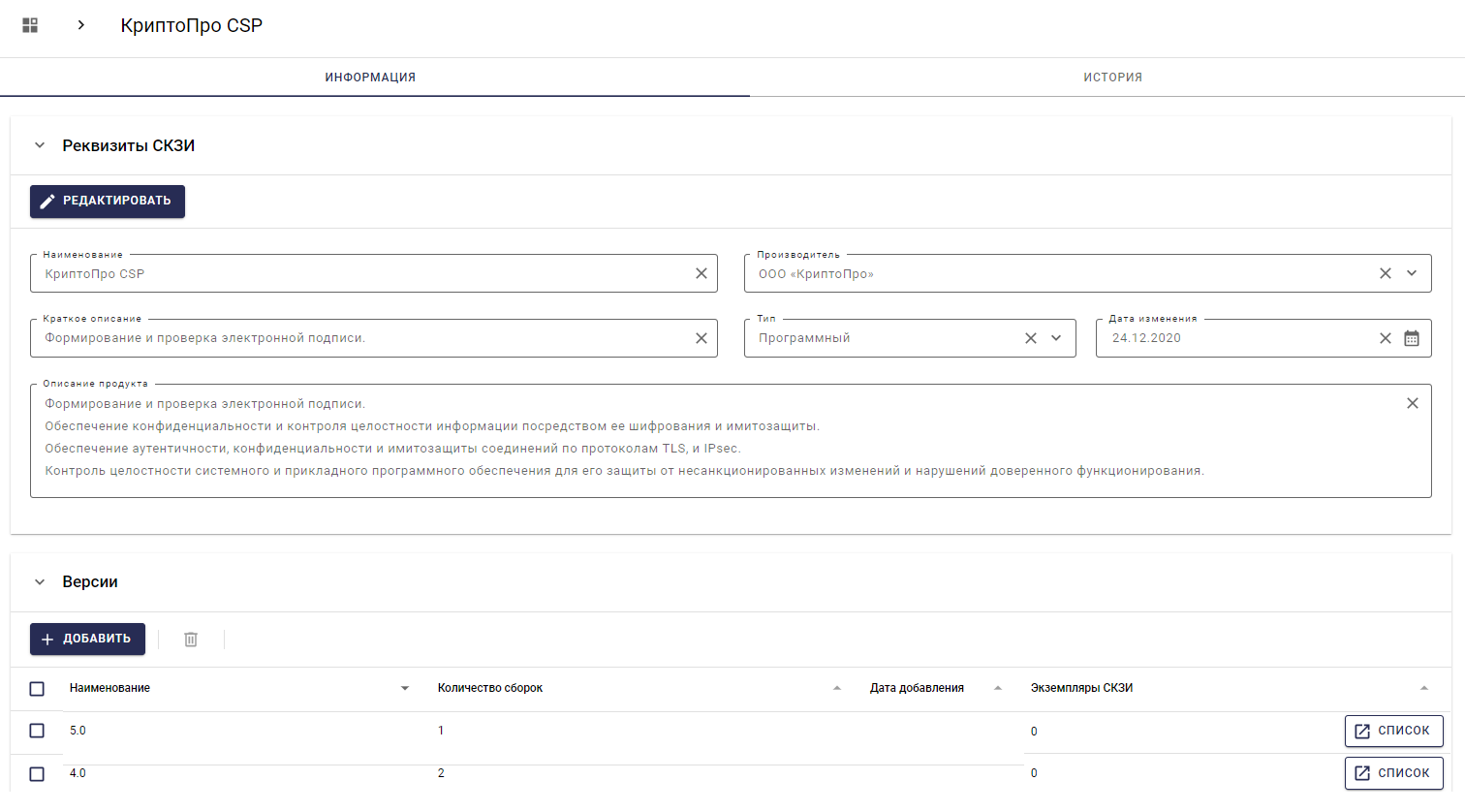The height and width of the screenshot is (812, 1465).
Task: Click the trash delete icon in Версии
Action: (191, 640)
